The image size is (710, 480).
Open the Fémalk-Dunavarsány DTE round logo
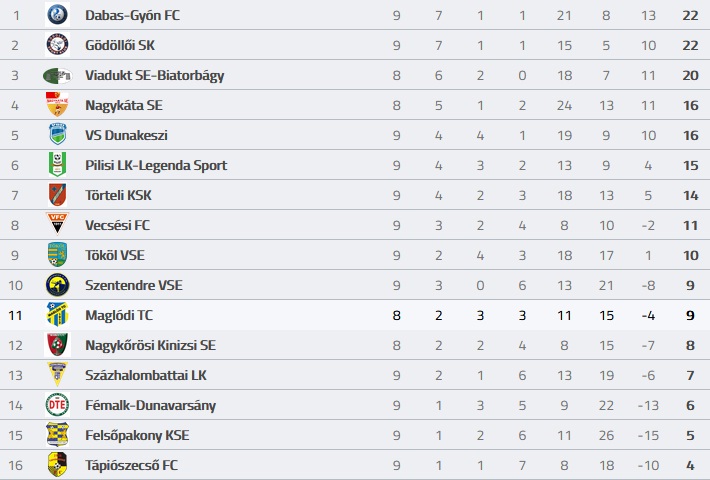(58, 405)
